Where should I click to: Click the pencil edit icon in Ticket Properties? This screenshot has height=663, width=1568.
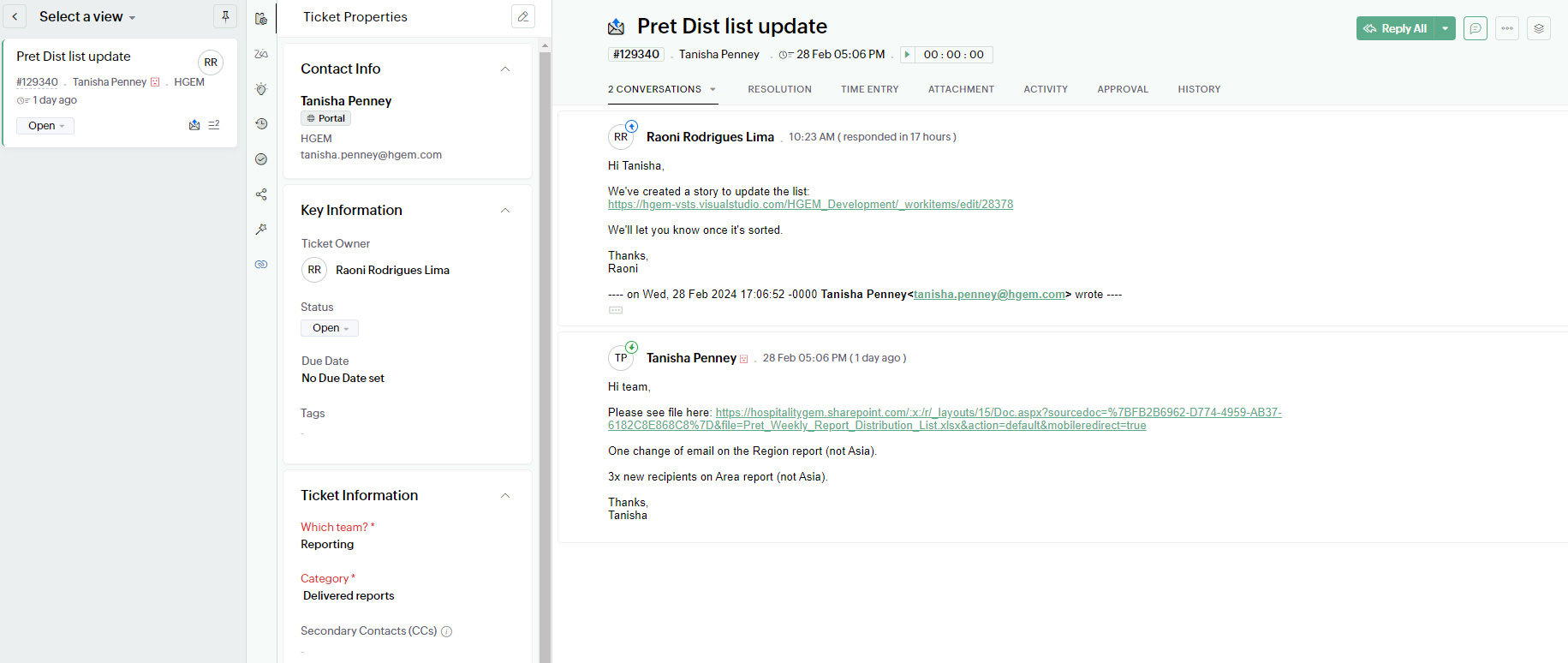coord(522,16)
